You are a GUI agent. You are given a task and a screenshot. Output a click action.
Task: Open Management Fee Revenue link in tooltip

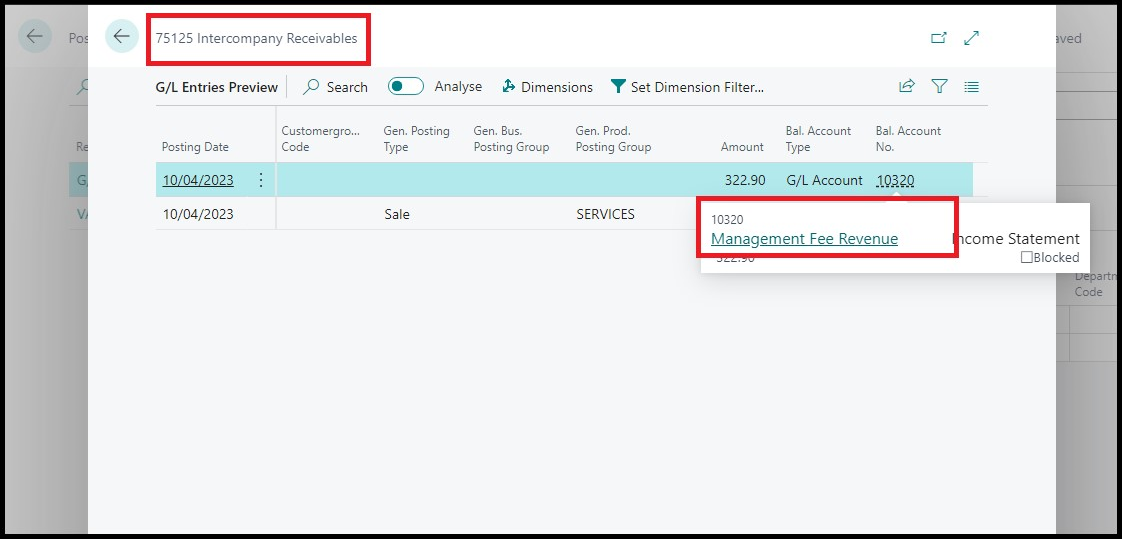[x=804, y=239]
